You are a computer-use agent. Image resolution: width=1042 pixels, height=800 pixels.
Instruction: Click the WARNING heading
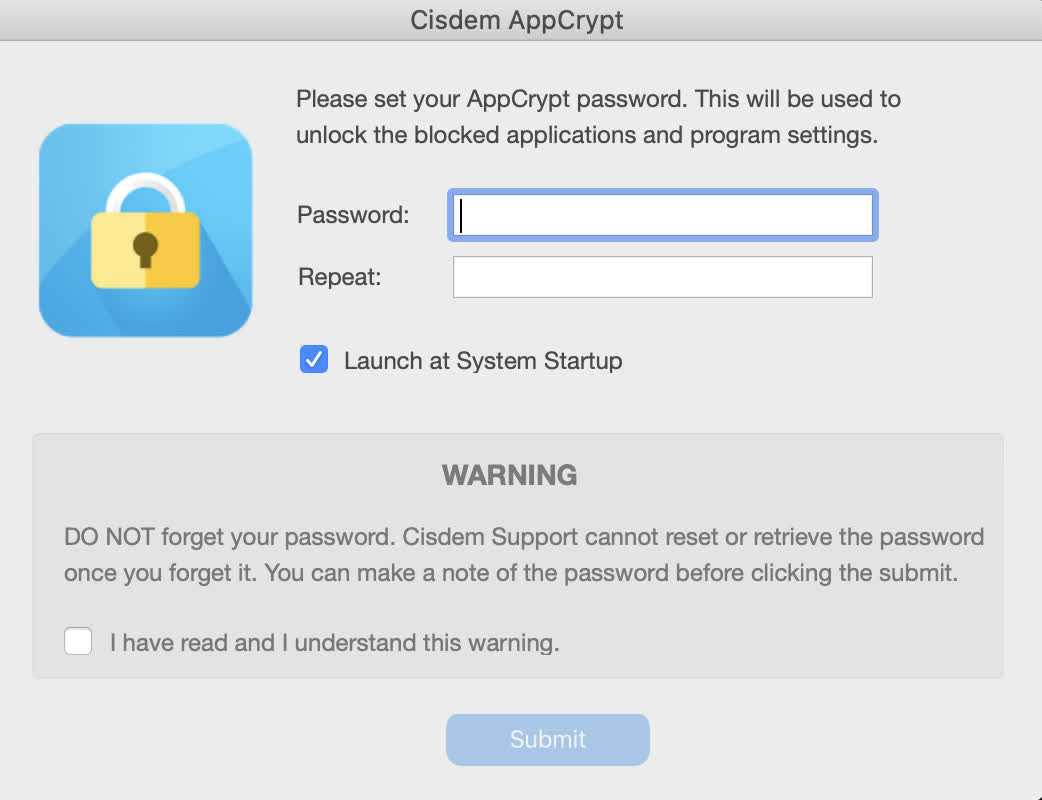click(x=510, y=475)
